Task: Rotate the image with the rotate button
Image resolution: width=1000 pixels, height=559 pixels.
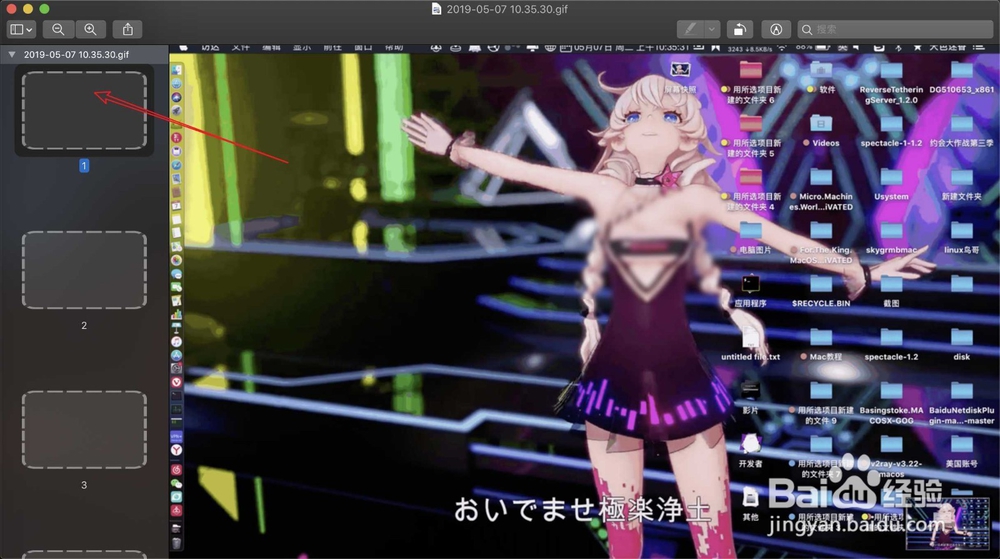Action: point(740,29)
